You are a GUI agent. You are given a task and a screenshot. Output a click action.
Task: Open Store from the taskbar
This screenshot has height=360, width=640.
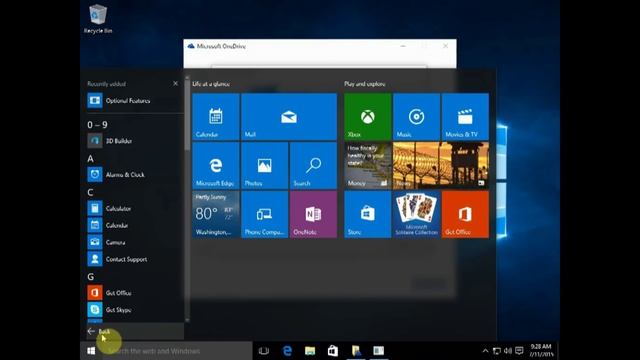333,351
